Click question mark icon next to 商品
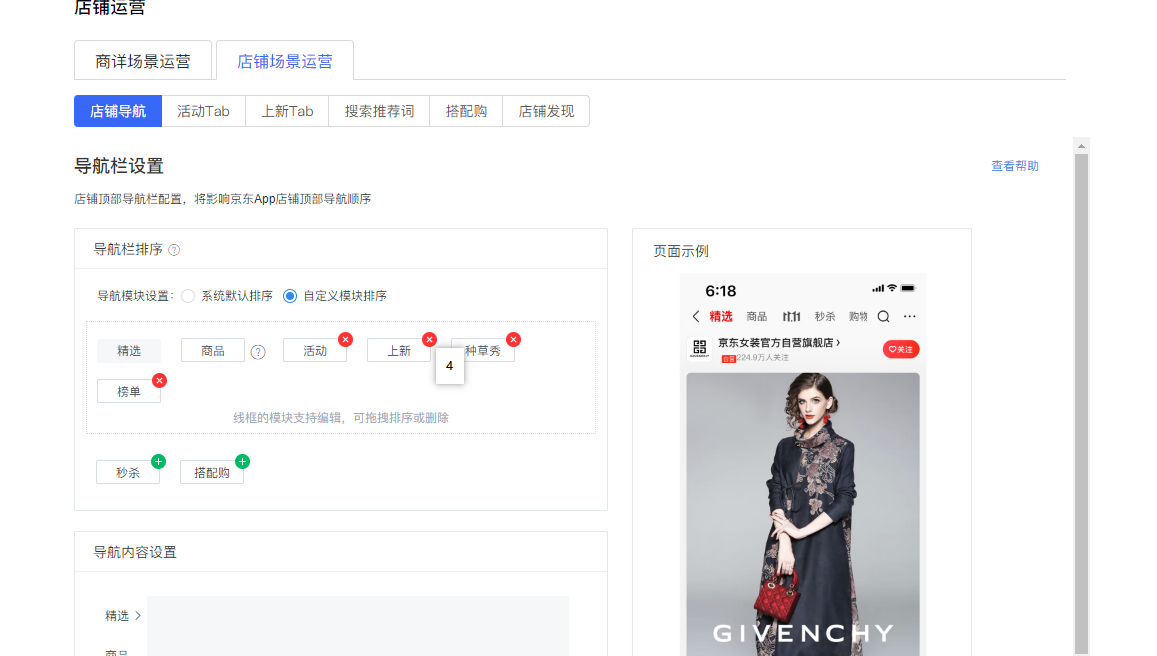This screenshot has height=656, width=1157. pyautogui.click(x=258, y=352)
